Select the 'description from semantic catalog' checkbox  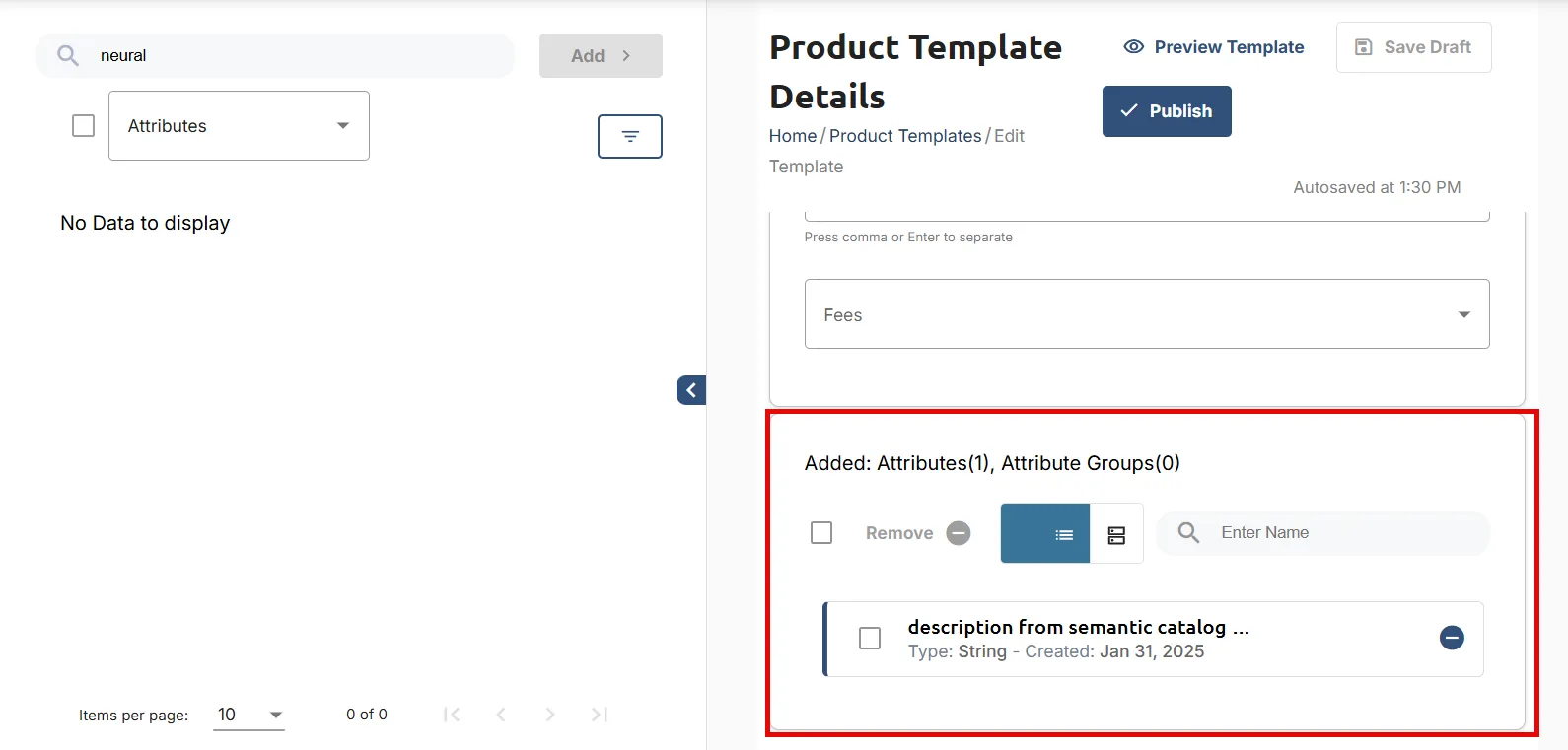870,639
